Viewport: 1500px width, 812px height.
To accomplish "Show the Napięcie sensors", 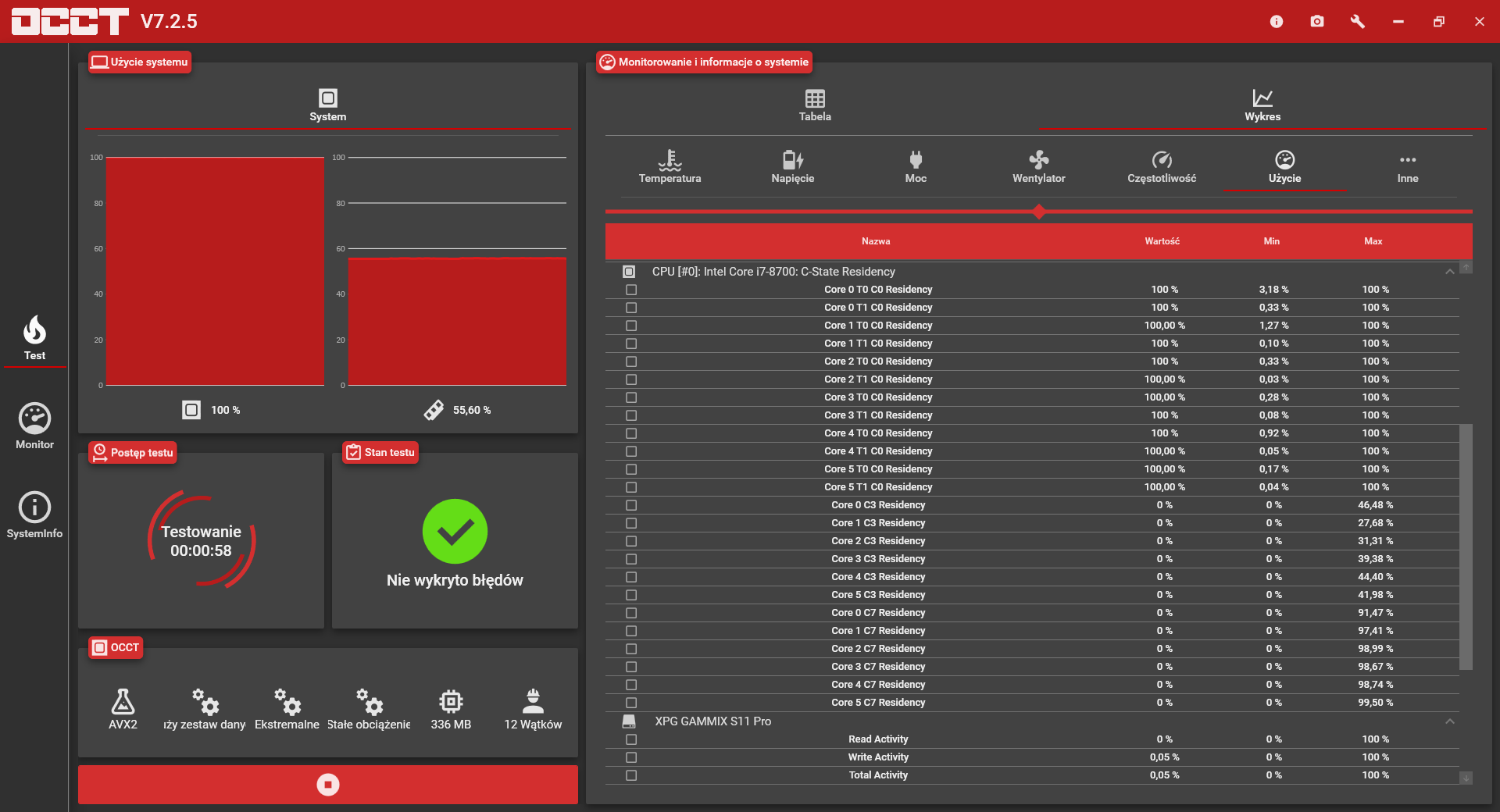I will tap(793, 166).
